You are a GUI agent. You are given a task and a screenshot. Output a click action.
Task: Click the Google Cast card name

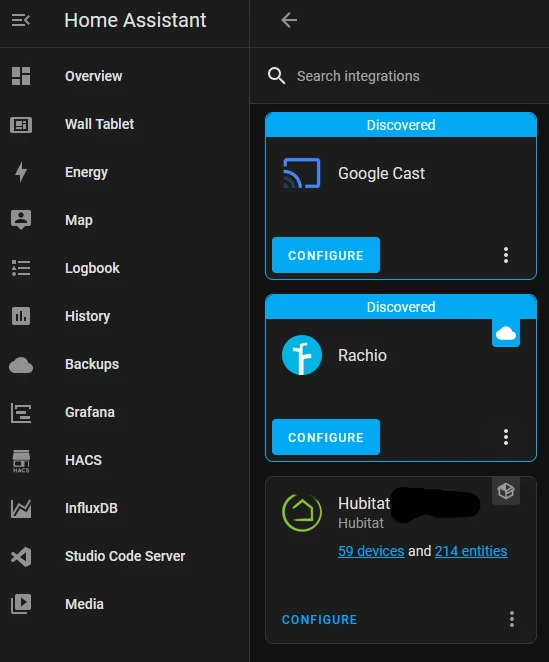381,174
